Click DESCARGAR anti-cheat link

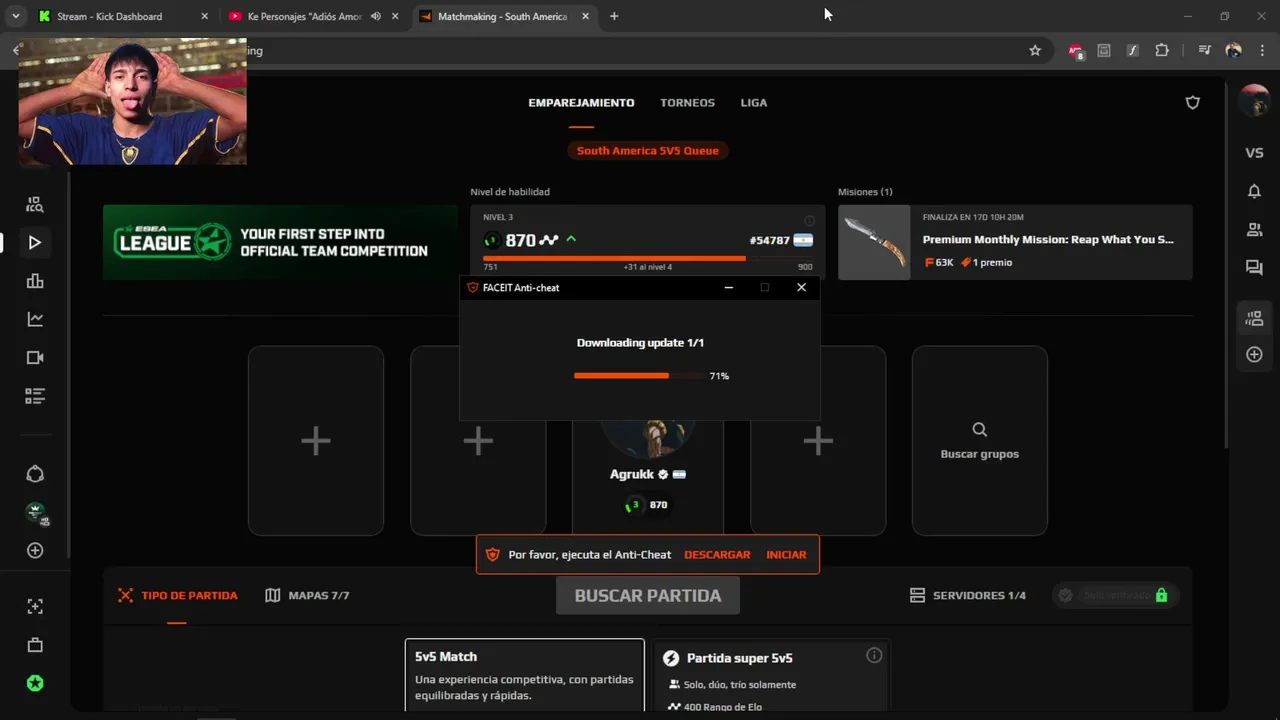tap(717, 555)
